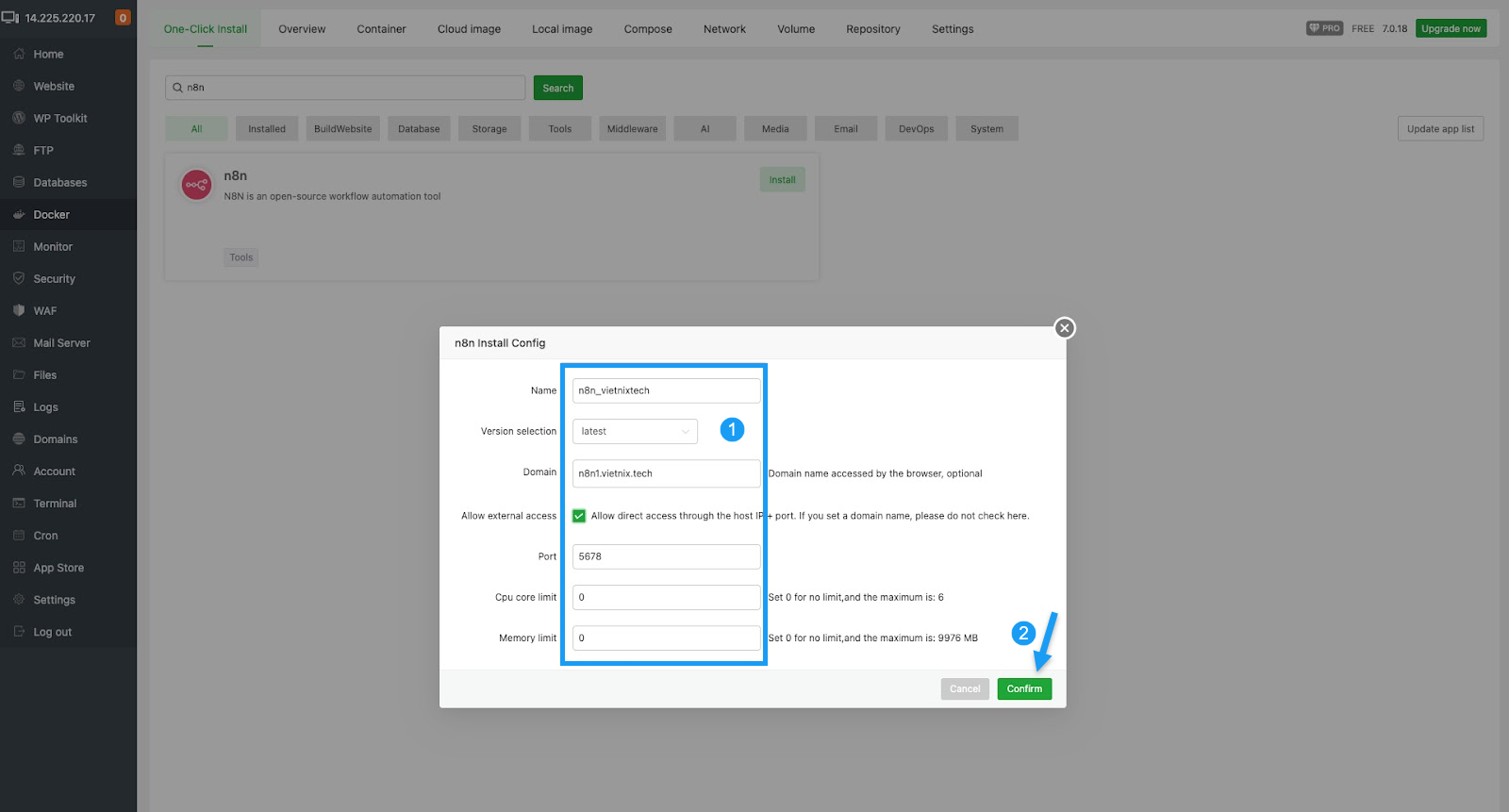Click the Upgrade now button

coord(1451,28)
